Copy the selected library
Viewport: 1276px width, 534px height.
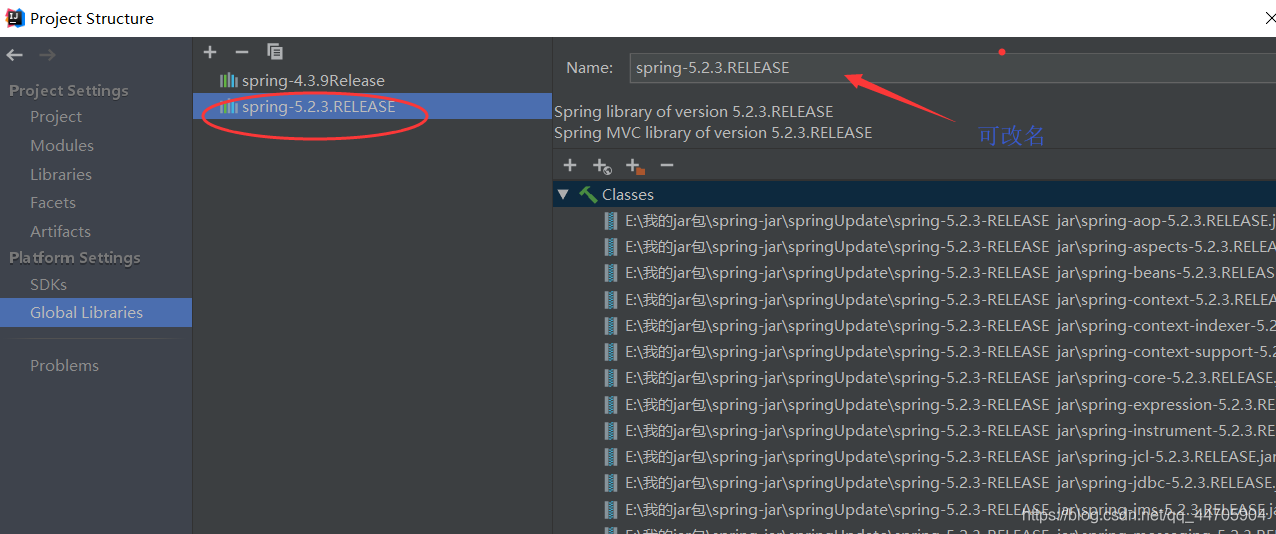click(275, 52)
